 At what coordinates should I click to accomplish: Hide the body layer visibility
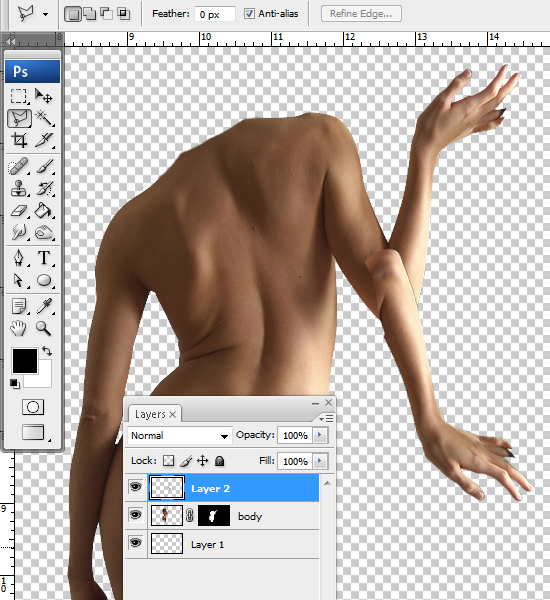click(135, 515)
